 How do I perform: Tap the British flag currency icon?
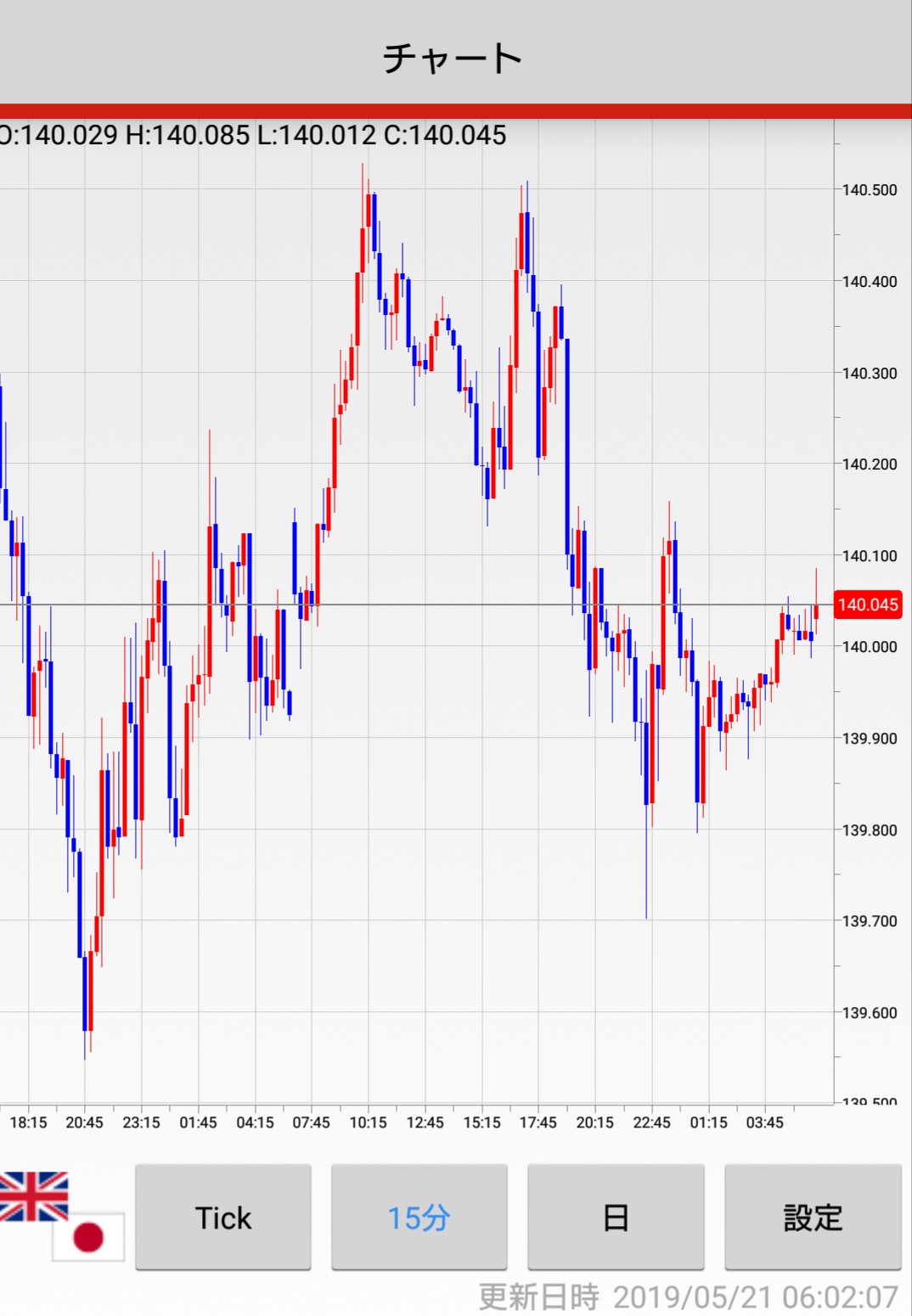point(32,1195)
